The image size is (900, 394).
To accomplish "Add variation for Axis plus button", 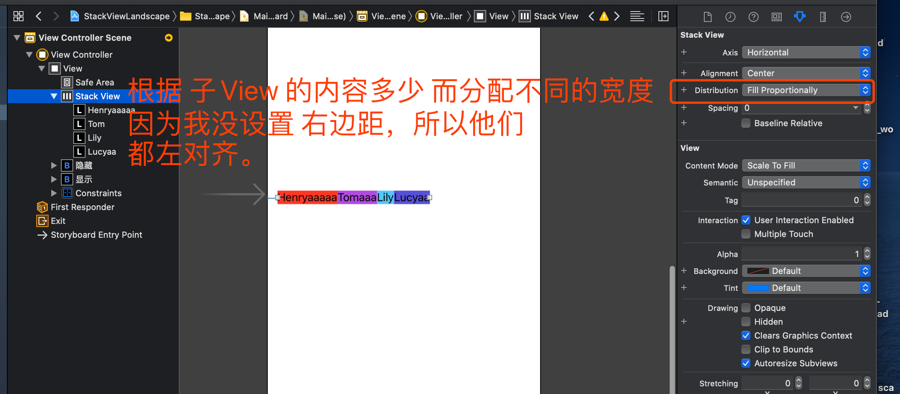I will (x=684, y=52).
